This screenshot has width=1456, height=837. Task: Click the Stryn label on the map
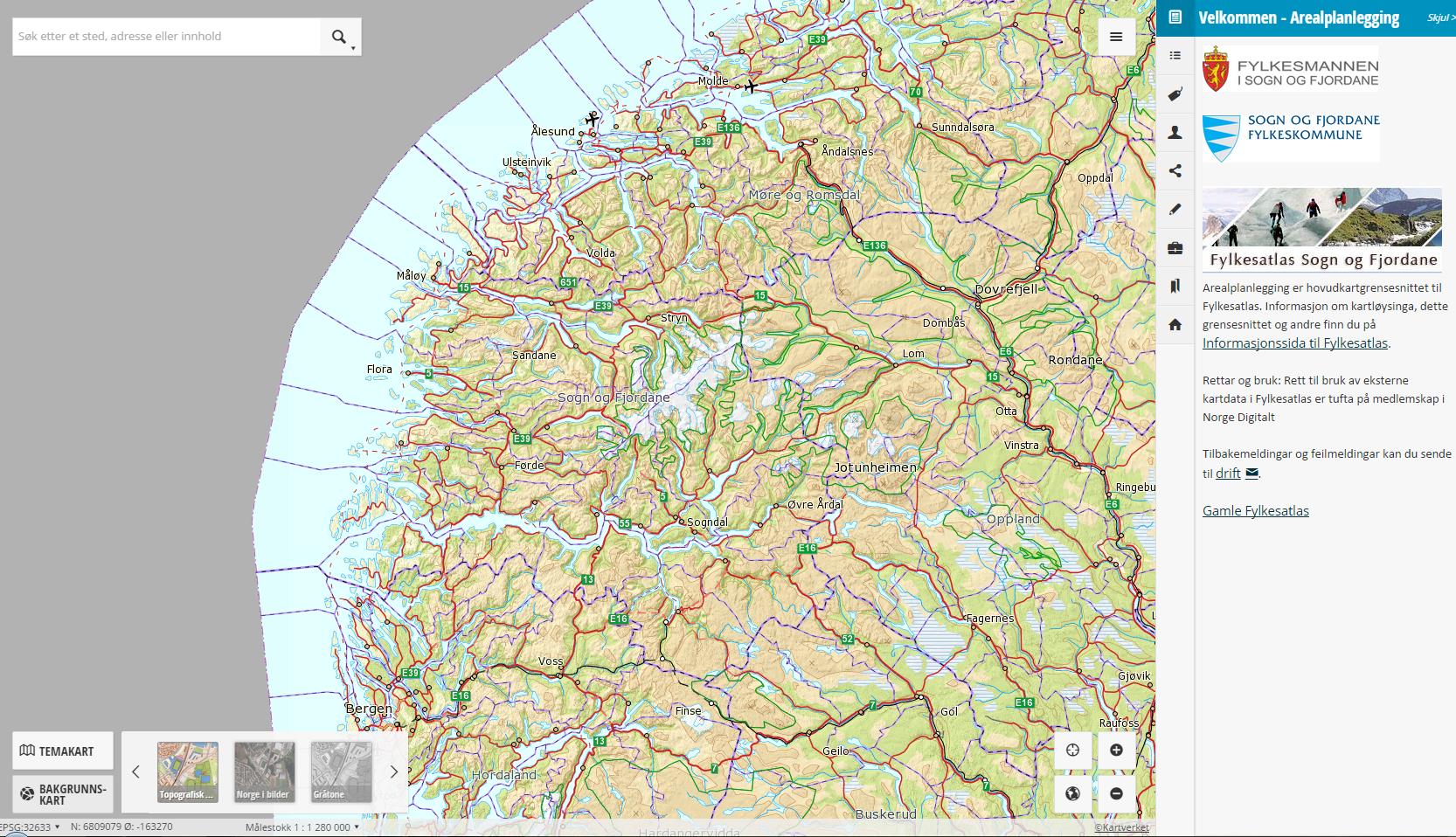coord(674,318)
